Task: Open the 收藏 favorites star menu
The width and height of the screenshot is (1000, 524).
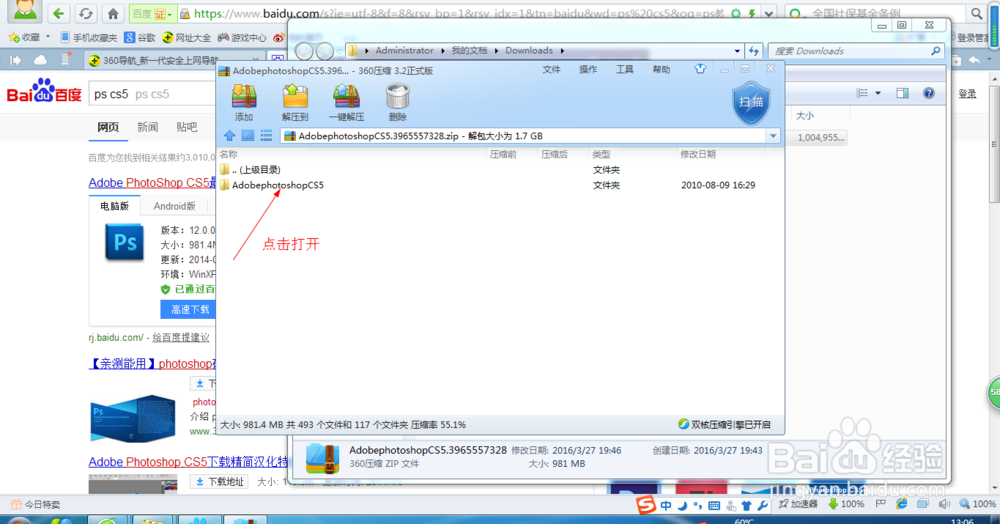Action: [x=29, y=38]
